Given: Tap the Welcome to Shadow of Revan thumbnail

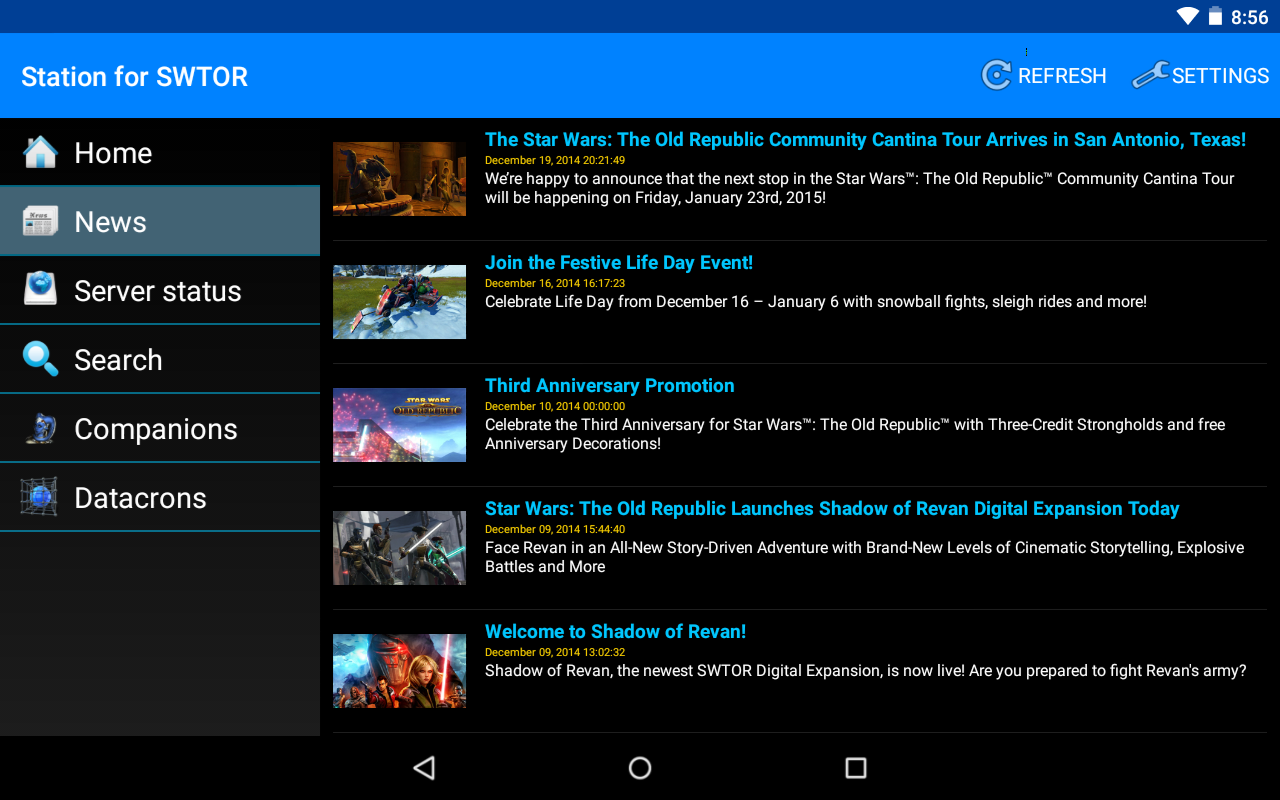Looking at the screenshot, I should [x=399, y=671].
